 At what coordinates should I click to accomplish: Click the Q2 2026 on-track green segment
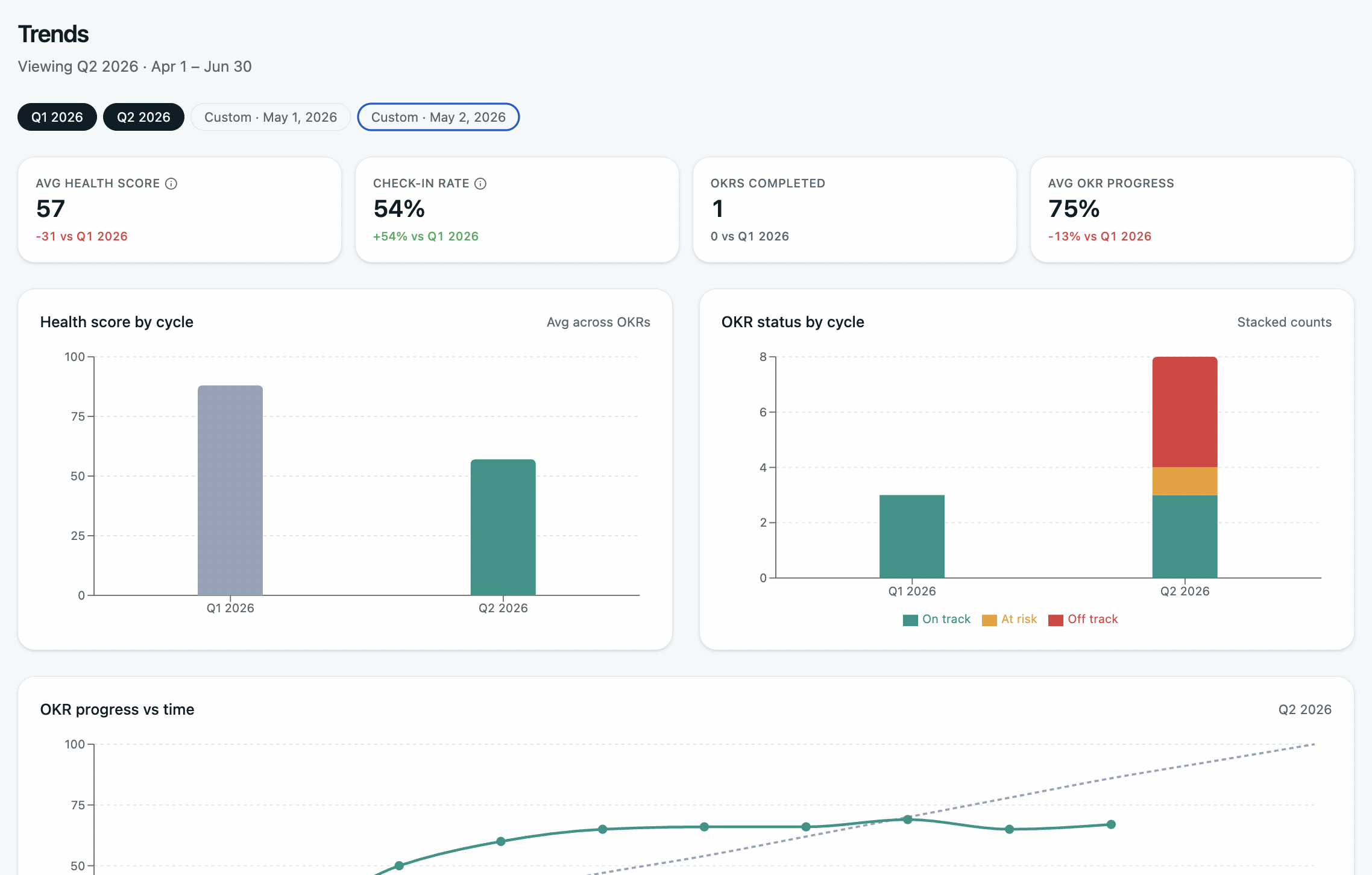pyautogui.click(x=1185, y=536)
